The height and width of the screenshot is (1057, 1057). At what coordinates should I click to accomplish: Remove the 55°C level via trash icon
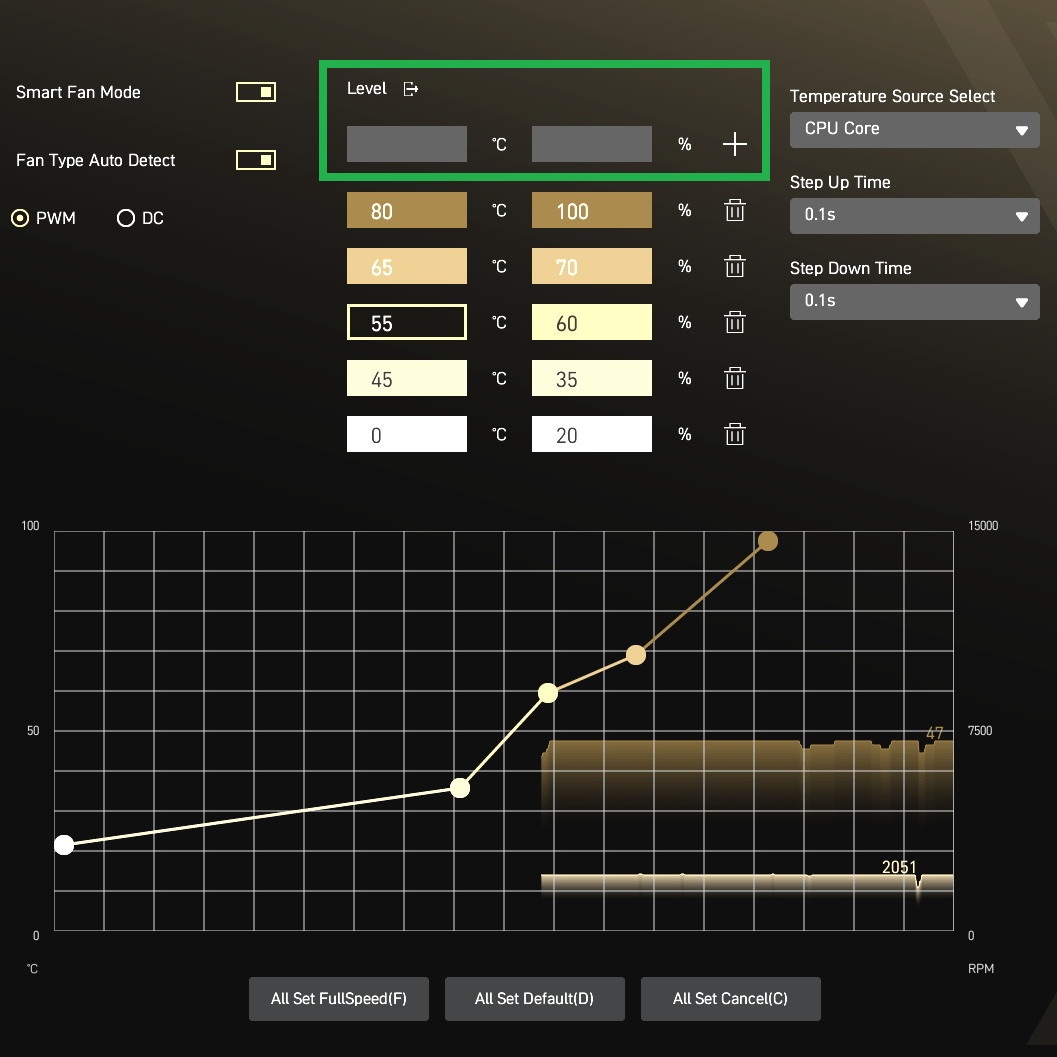[x=734, y=323]
